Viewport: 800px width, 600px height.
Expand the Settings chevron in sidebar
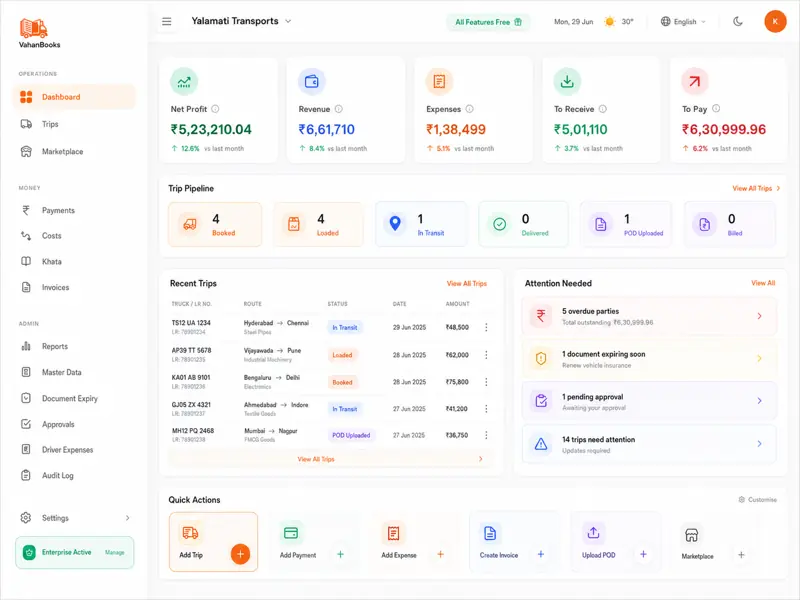[x=127, y=518]
